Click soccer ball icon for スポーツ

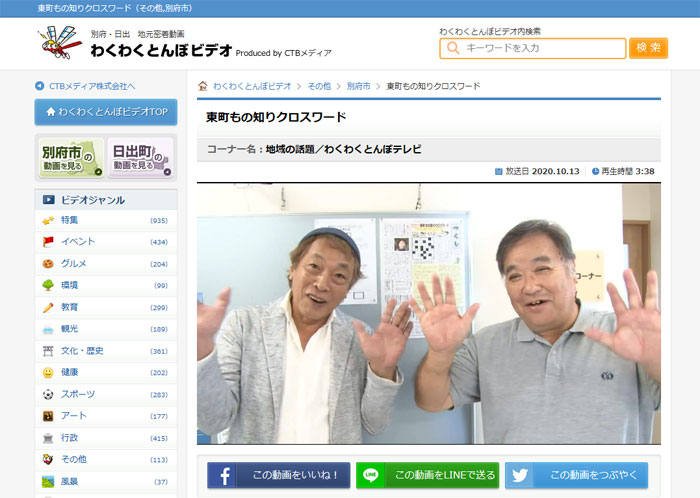pyautogui.click(x=48, y=394)
